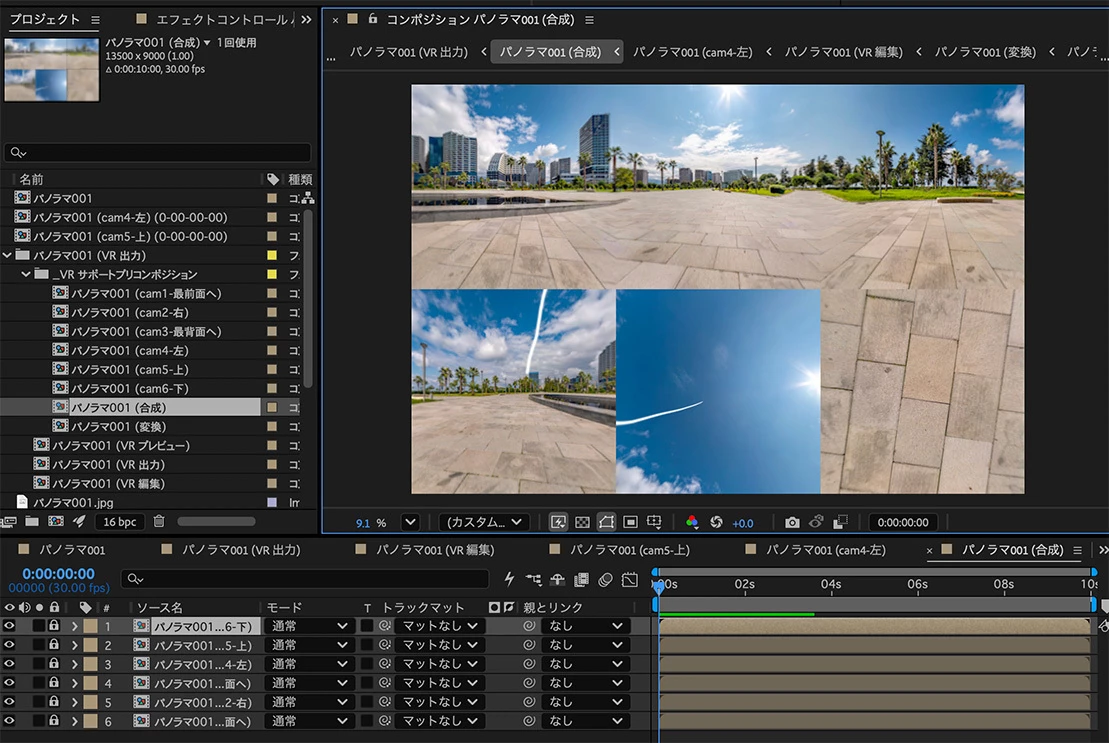Open the region of interest icon
The image size is (1109, 743).
[x=630, y=522]
